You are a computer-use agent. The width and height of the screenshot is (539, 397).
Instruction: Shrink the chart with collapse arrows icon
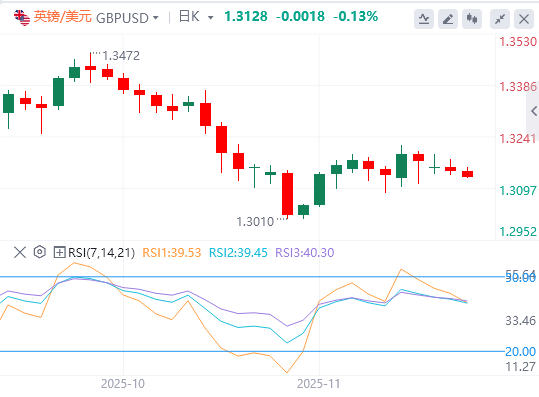click(500, 19)
